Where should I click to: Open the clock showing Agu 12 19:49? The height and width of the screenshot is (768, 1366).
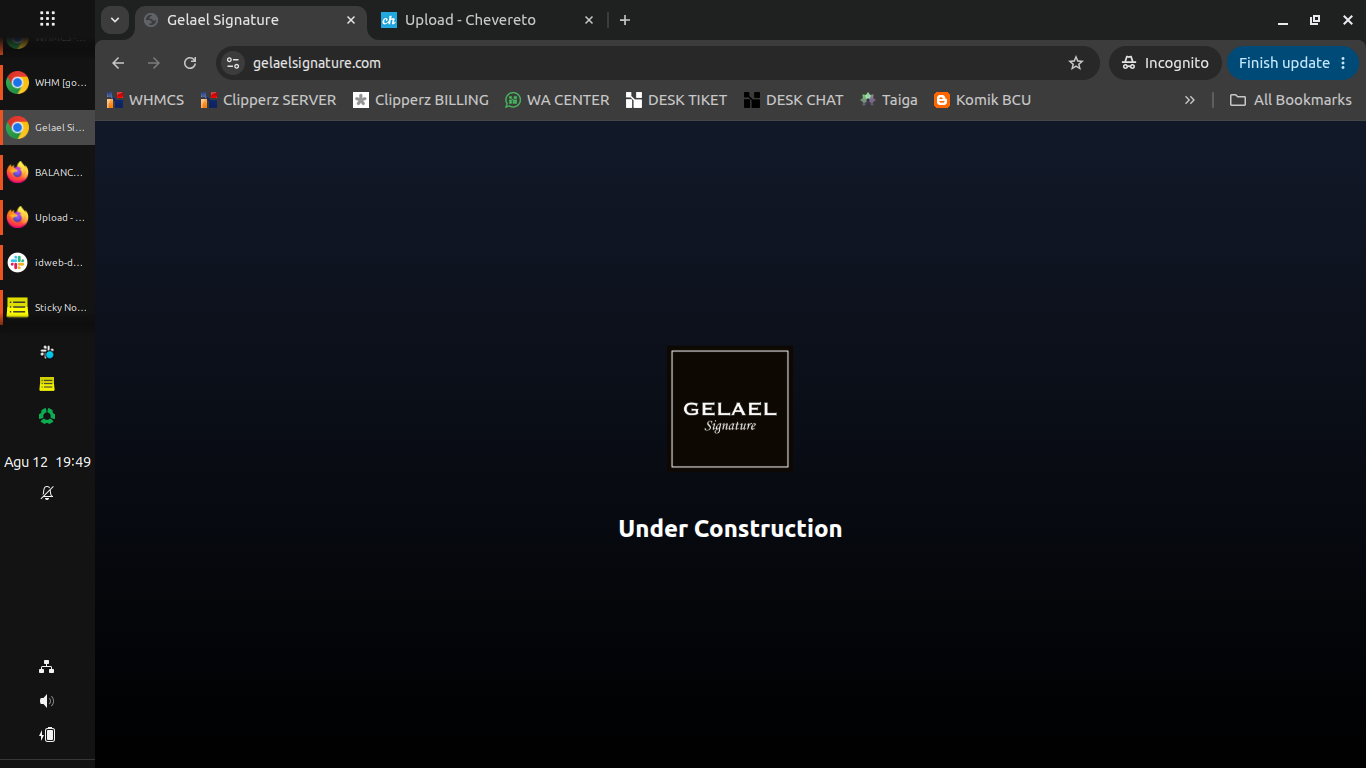click(x=47, y=462)
